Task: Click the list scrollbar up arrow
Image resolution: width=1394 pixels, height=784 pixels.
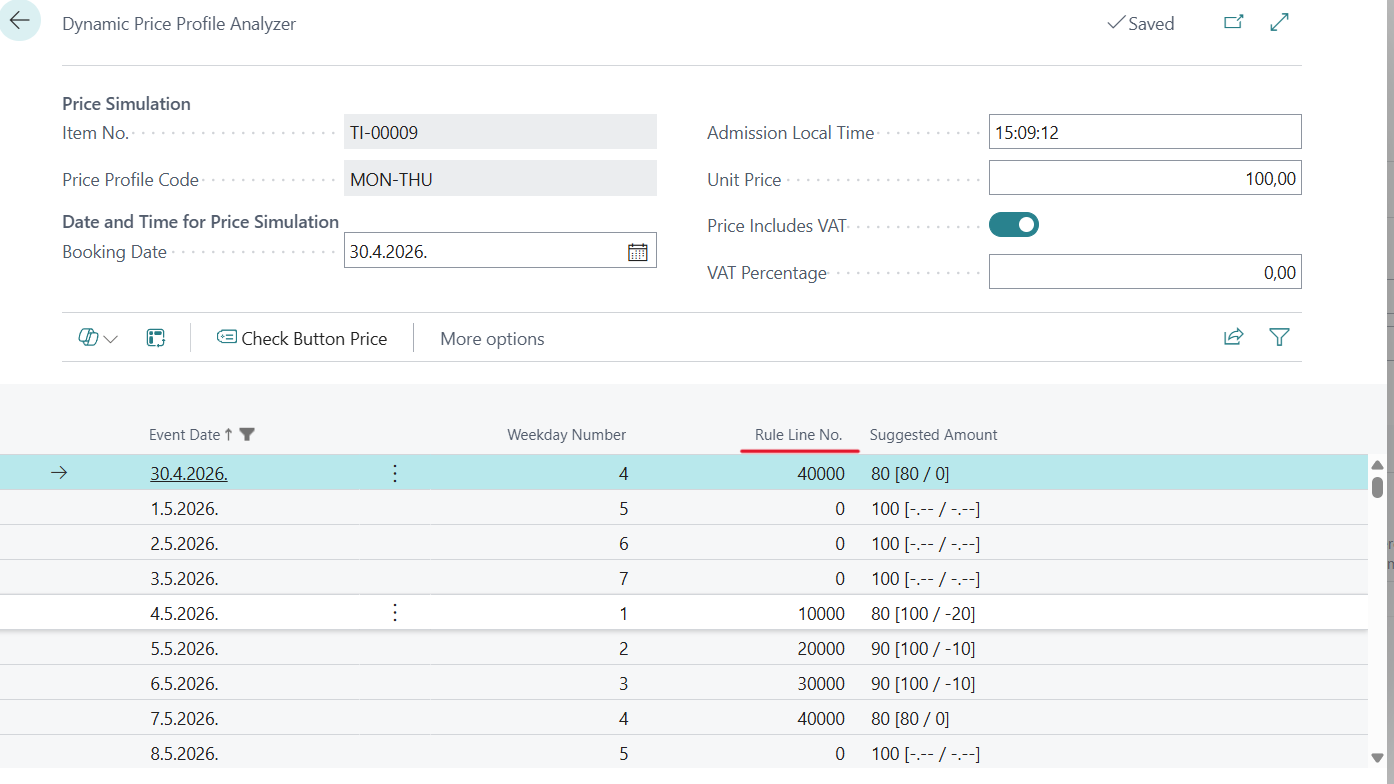Action: [1377, 465]
